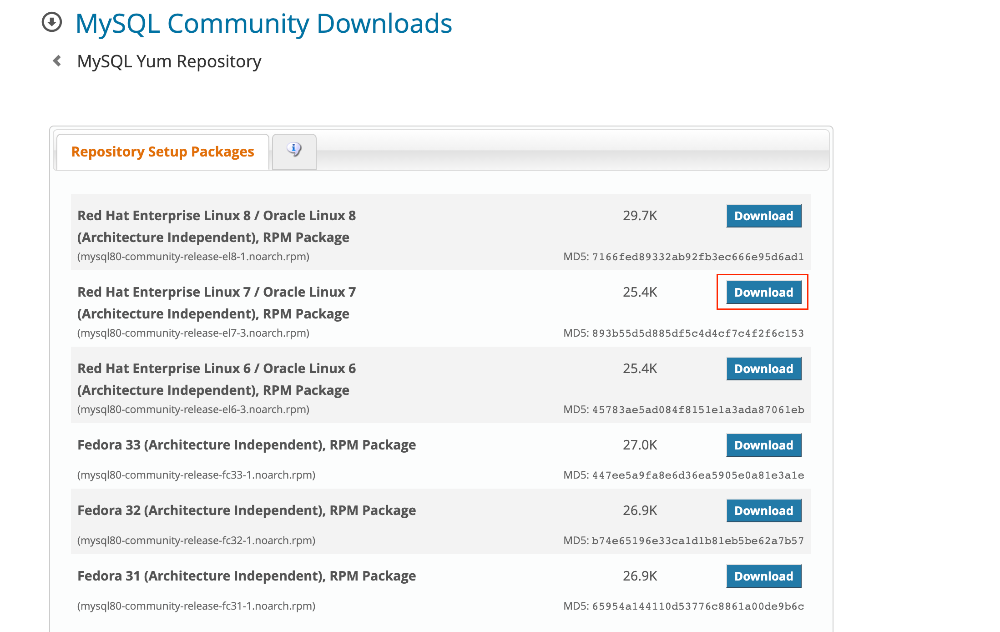
Task: Switch to Repository Setup Packages tab
Action: pos(163,152)
